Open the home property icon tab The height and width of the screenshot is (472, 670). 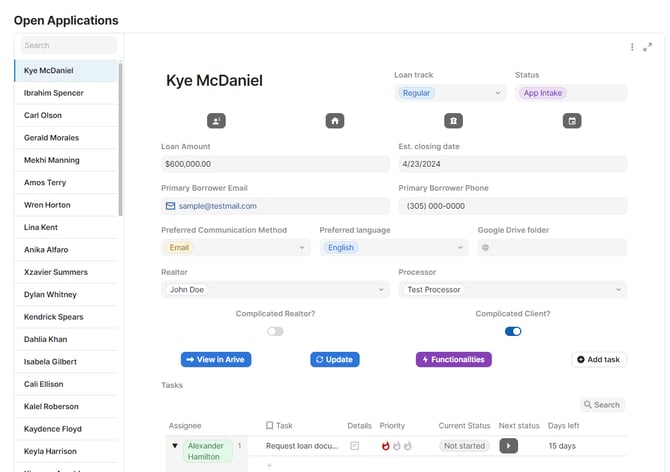pos(335,121)
